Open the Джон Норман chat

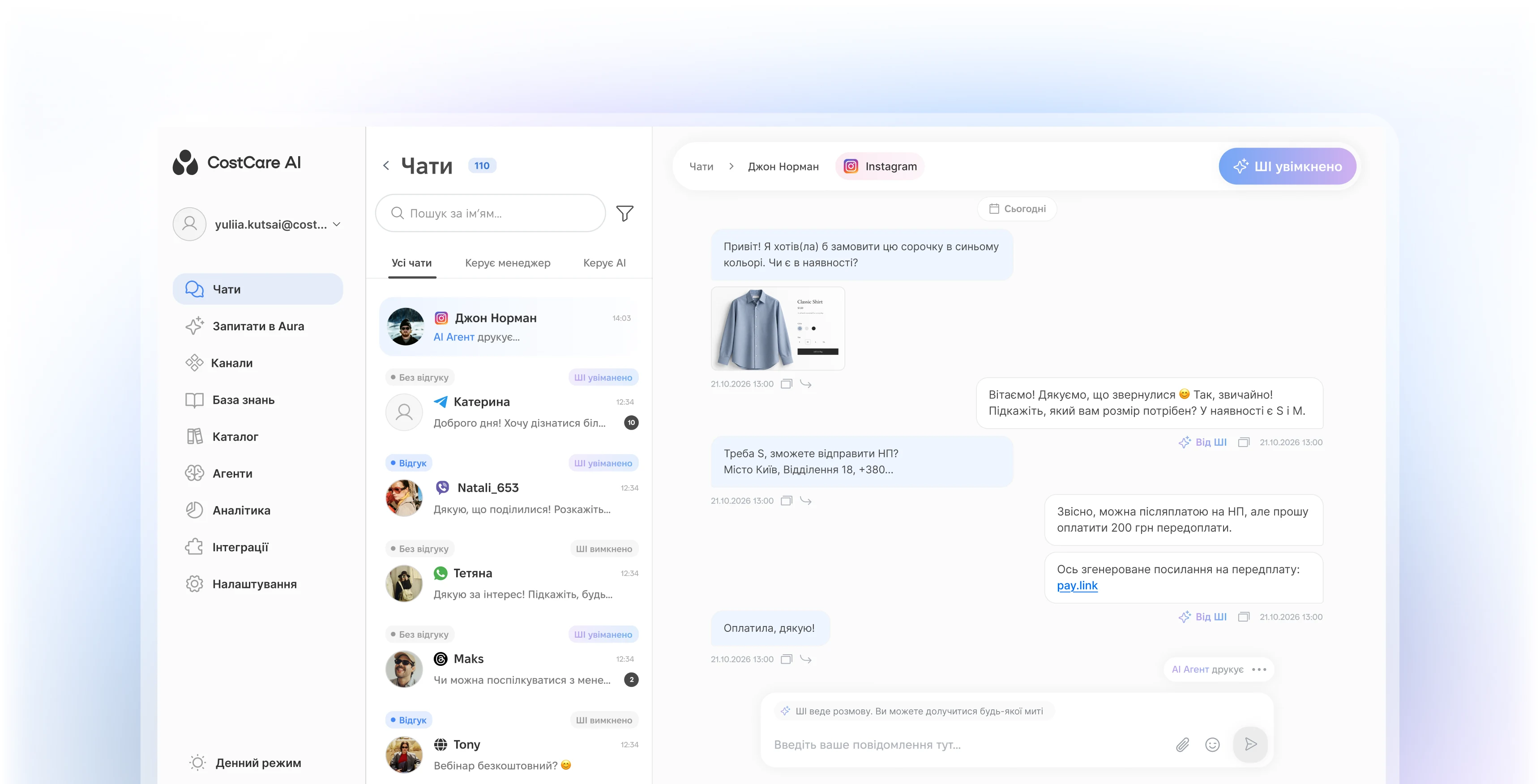coord(509,327)
